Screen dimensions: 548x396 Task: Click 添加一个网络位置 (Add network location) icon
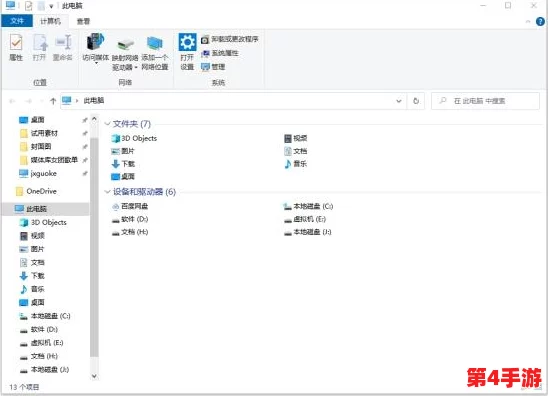click(x=154, y=52)
